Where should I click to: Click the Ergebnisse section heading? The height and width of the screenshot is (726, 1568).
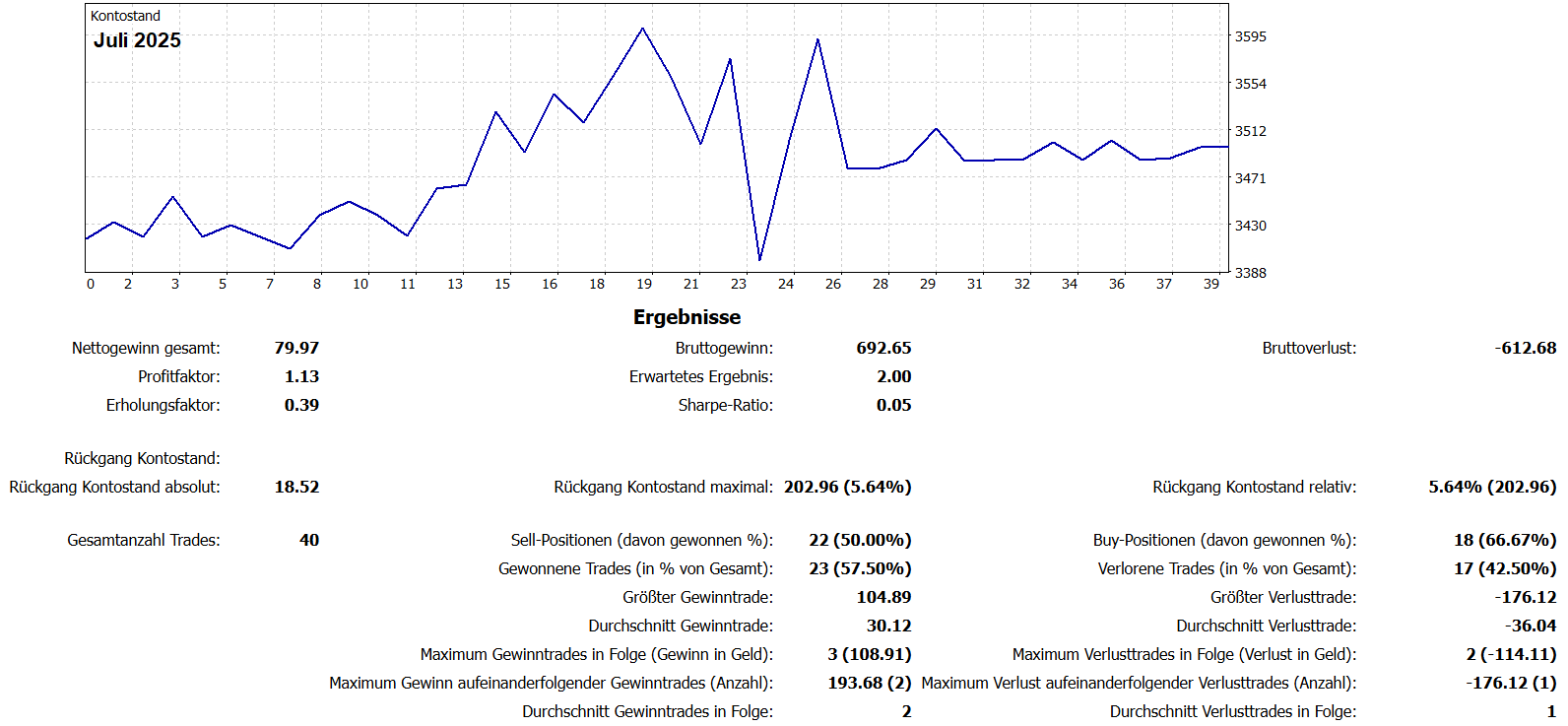686,317
